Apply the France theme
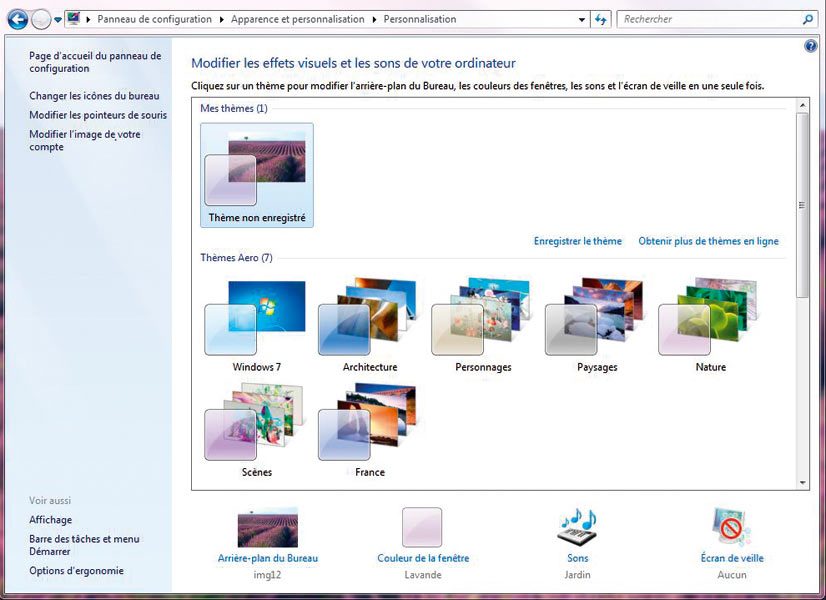826x600 pixels. [370, 431]
